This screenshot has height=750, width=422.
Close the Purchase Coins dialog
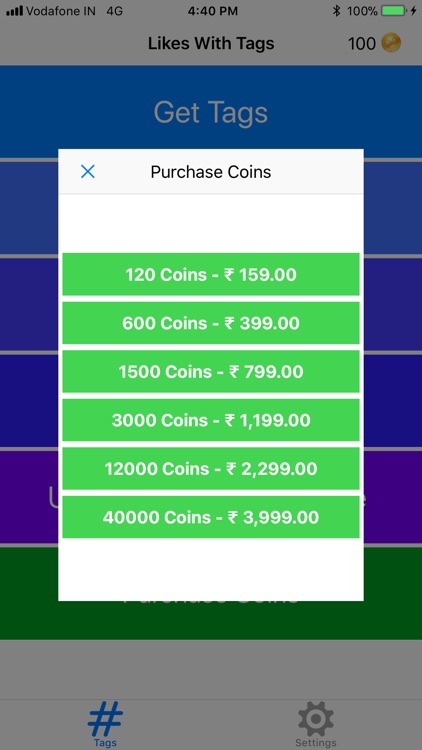tap(88, 172)
